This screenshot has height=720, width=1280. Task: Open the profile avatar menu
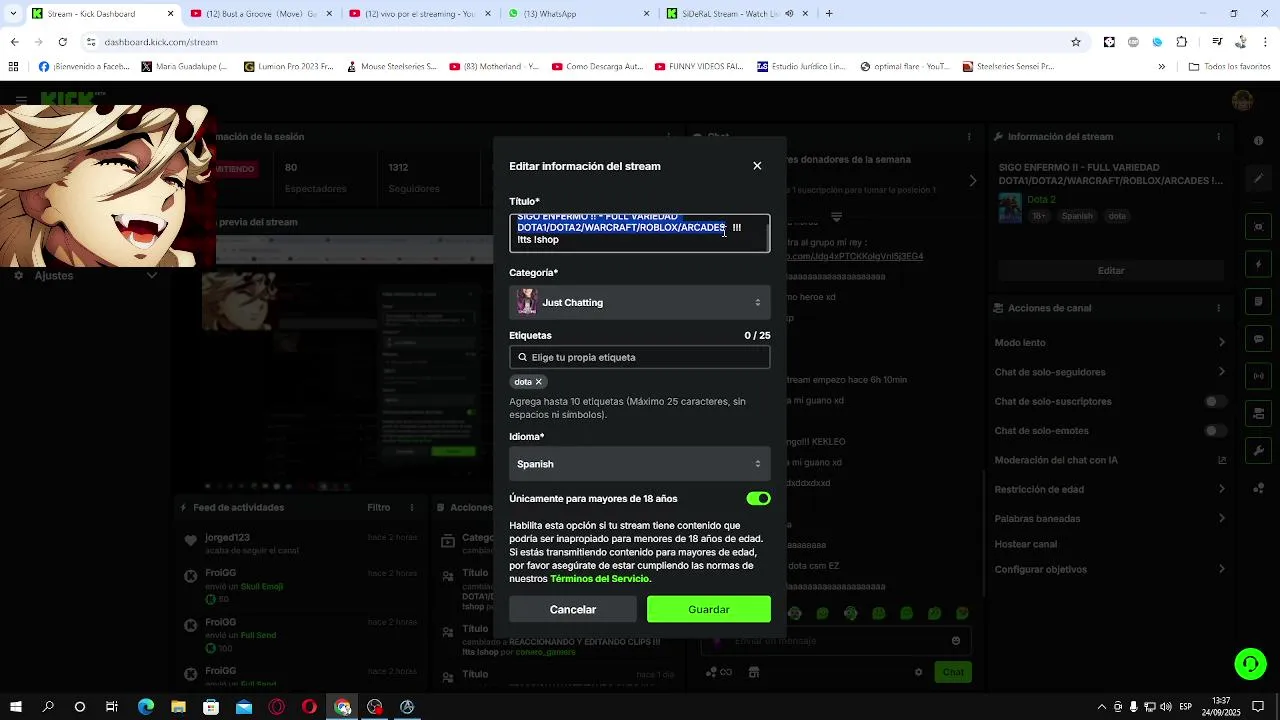point(1243,100)
